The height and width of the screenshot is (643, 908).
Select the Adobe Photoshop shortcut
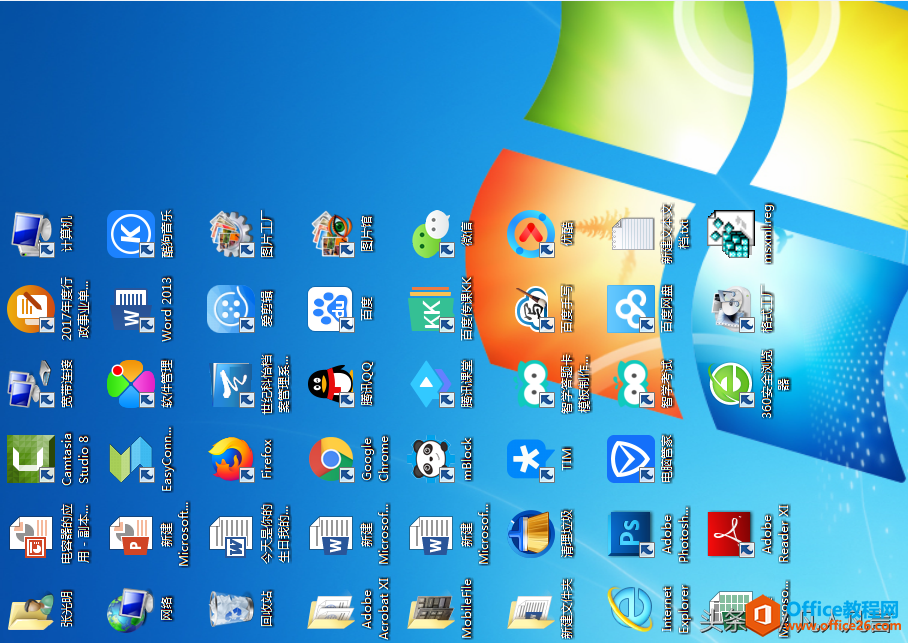[632, 534]
